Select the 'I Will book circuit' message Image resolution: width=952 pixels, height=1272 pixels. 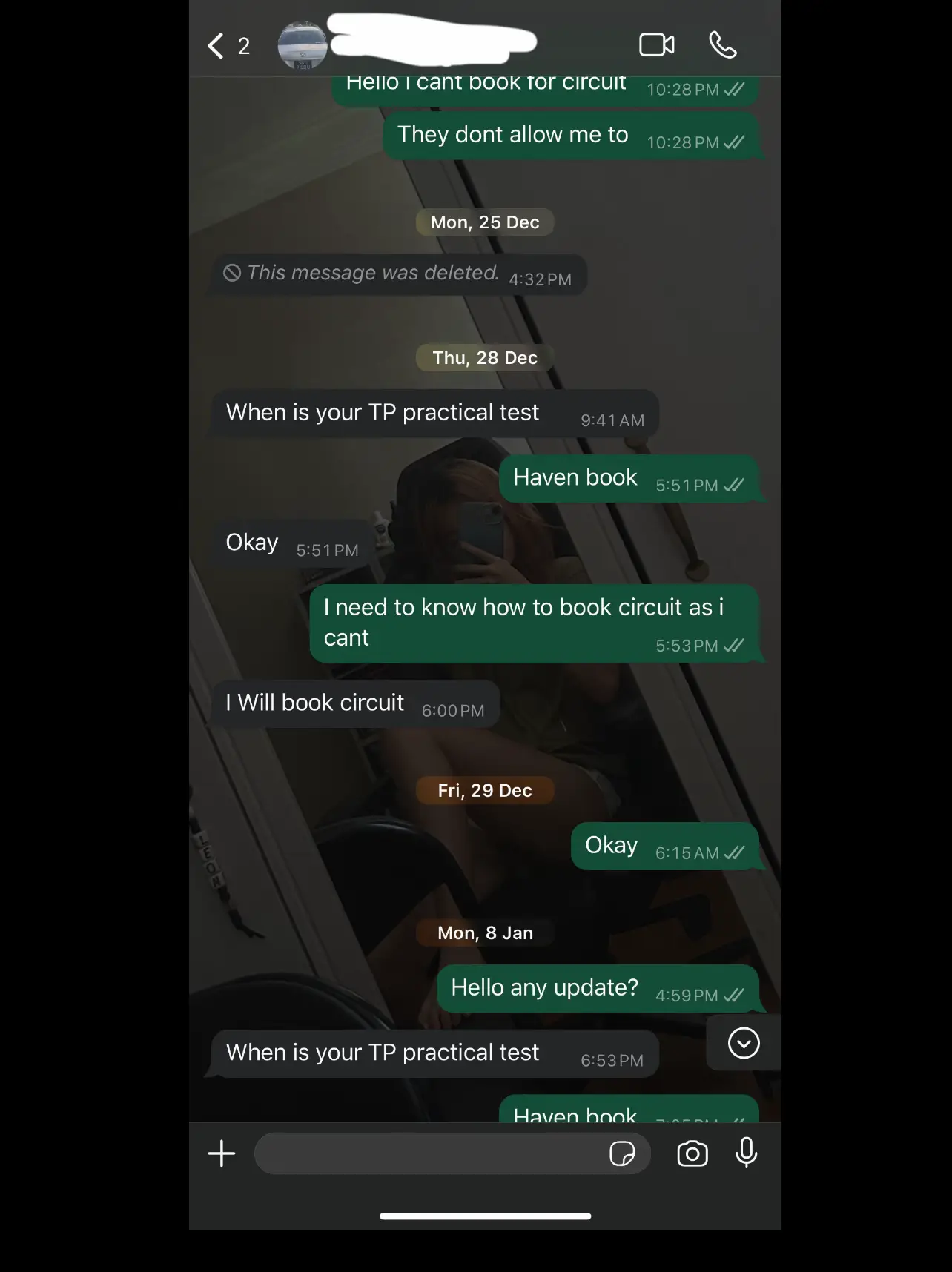click(x=355, y=703)
